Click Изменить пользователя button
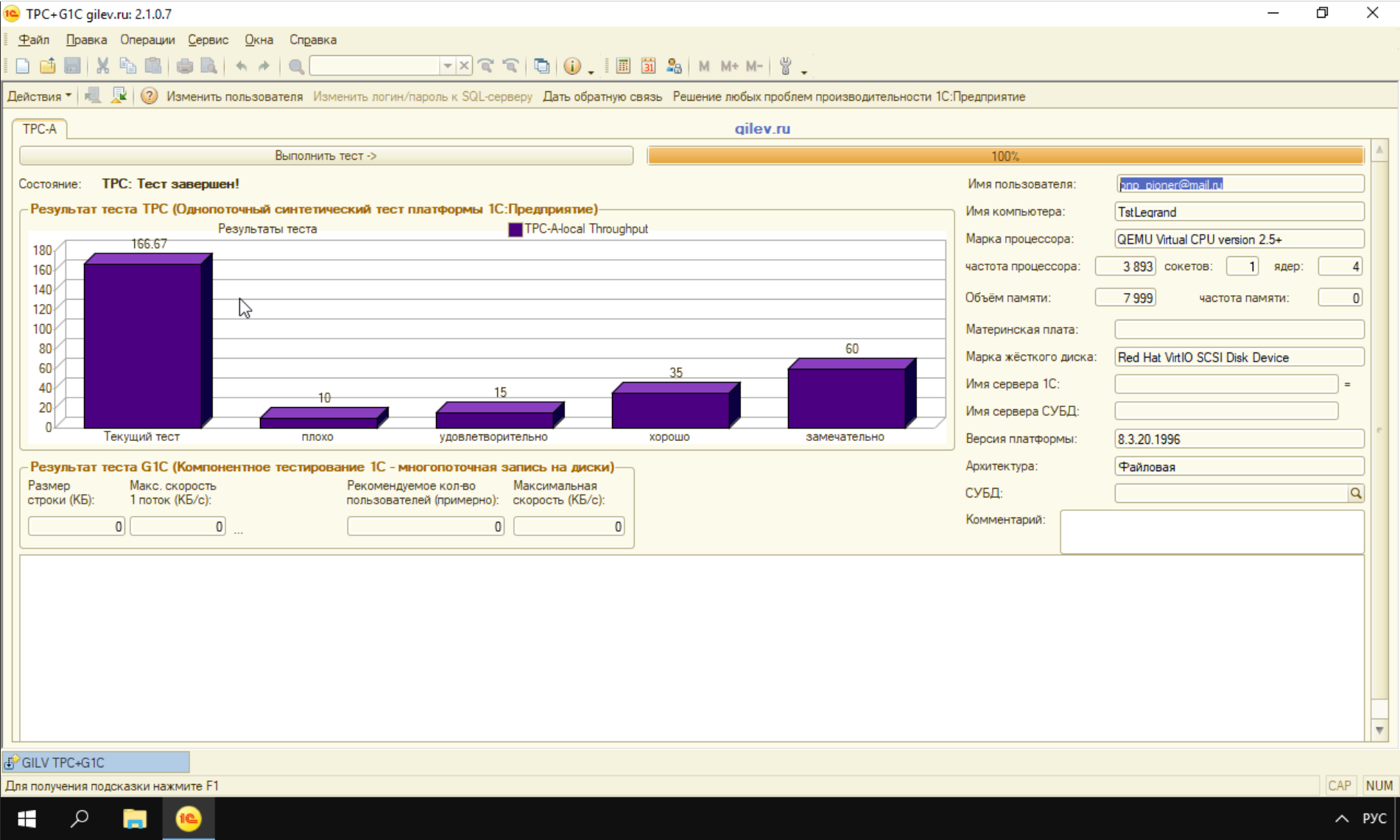Viewport: 1400px width, 840px height. (x=234, y=96)
